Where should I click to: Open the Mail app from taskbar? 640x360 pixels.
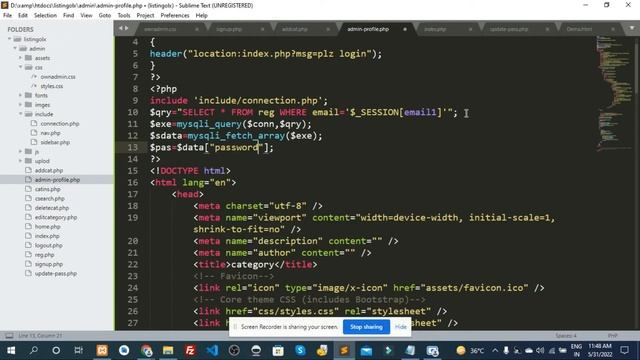click(367, 351)
